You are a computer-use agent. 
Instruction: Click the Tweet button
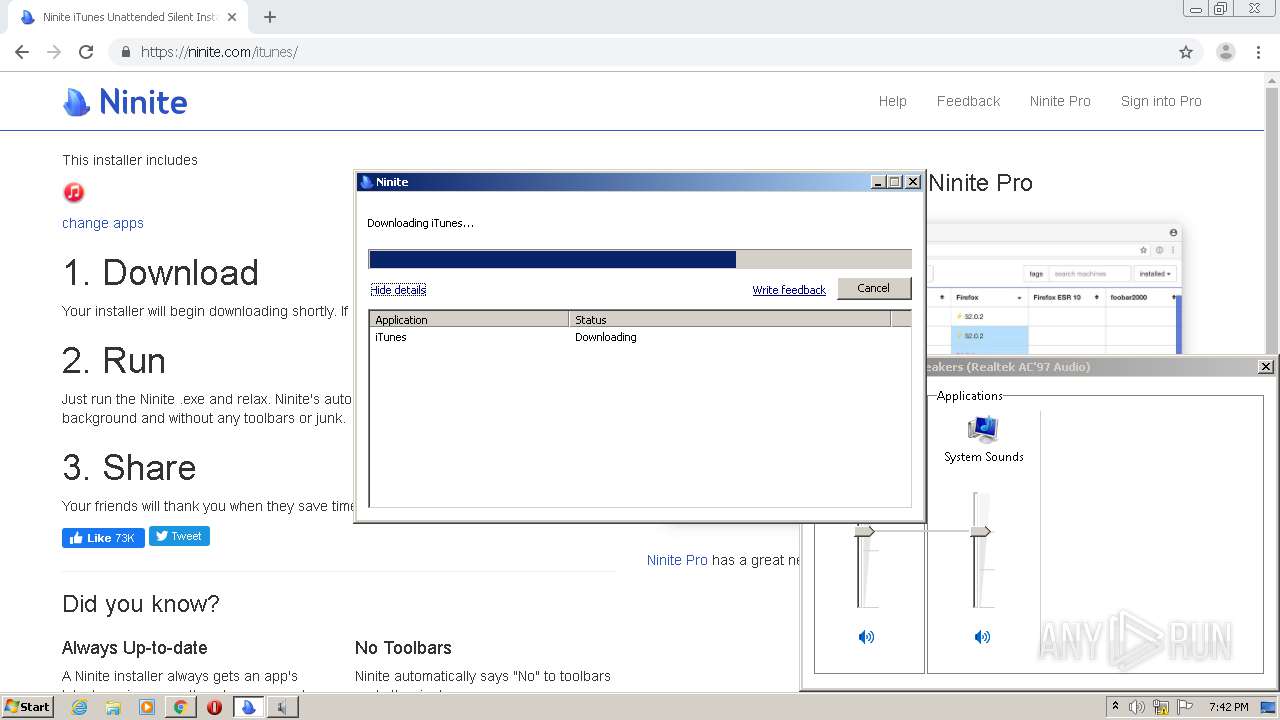click(x=179, y=536)
